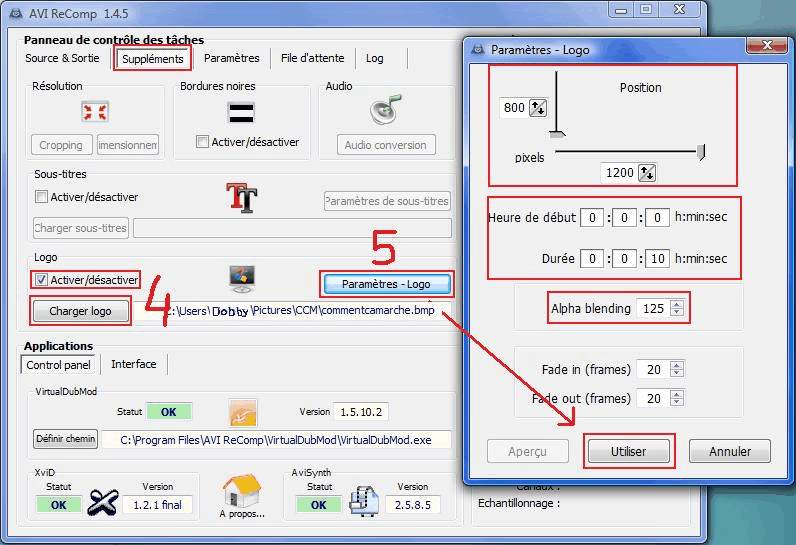The image size is (796, 545).
Task: Confirm with the Utiliser button
Action: pos(628,451)
